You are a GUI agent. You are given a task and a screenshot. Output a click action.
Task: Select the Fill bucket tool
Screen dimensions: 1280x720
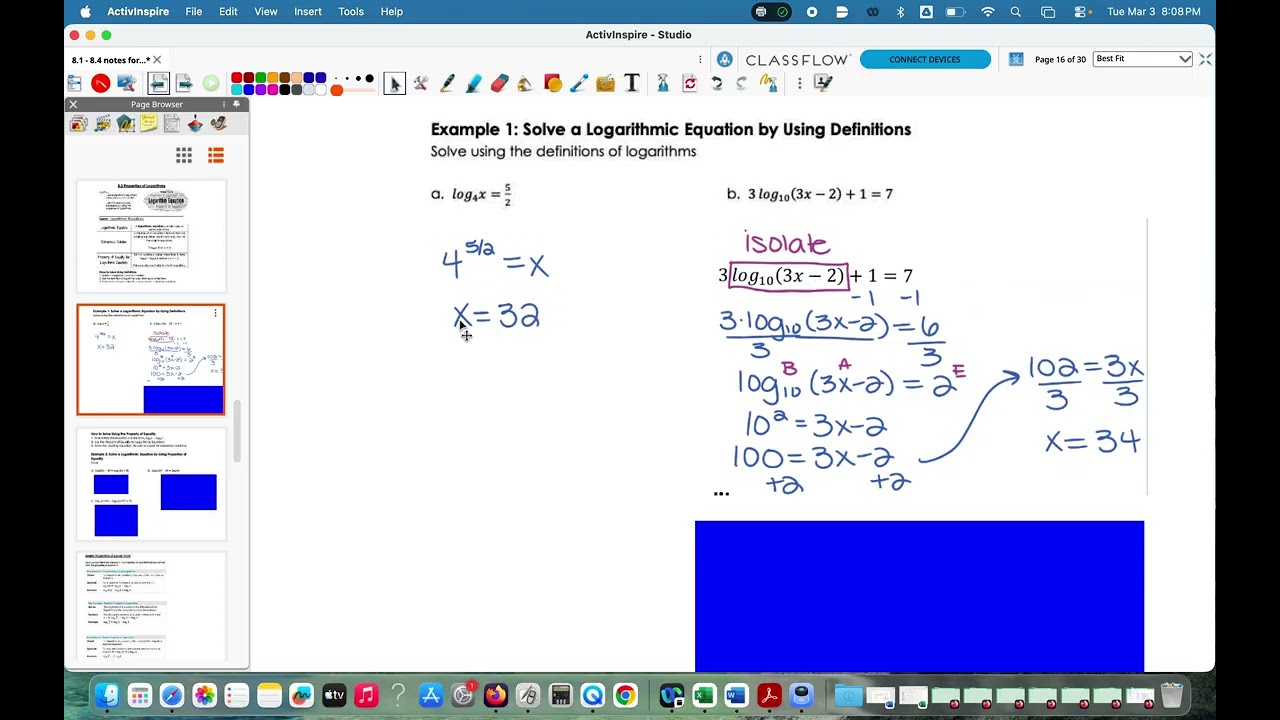pos(525,84)
